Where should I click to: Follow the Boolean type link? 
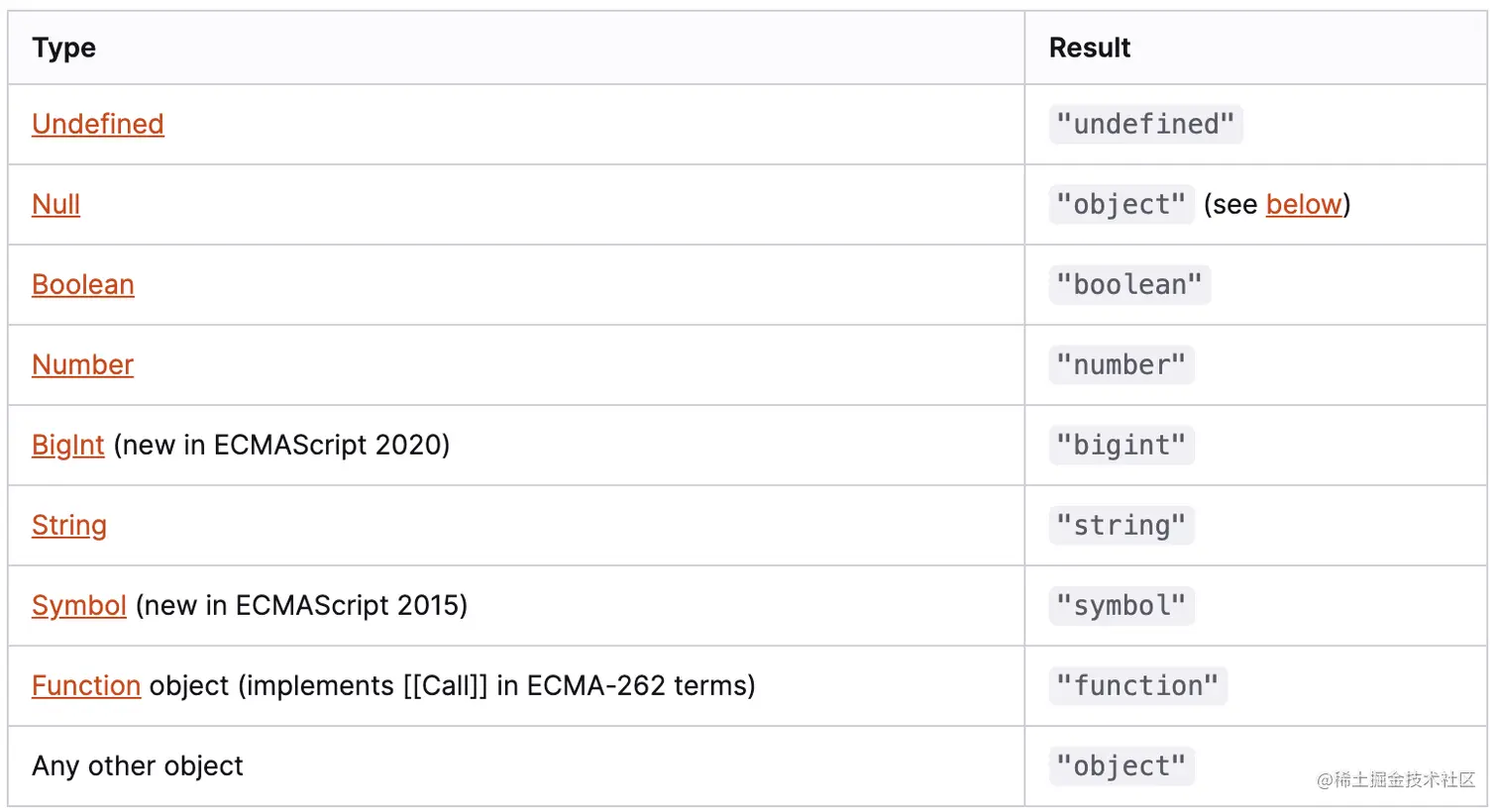coord(82,284)
